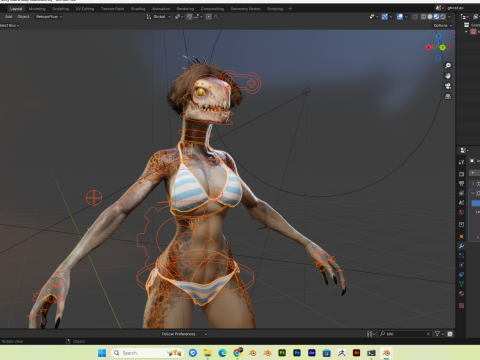Toggle wireframe viewport shading

[x=423, y=17]
